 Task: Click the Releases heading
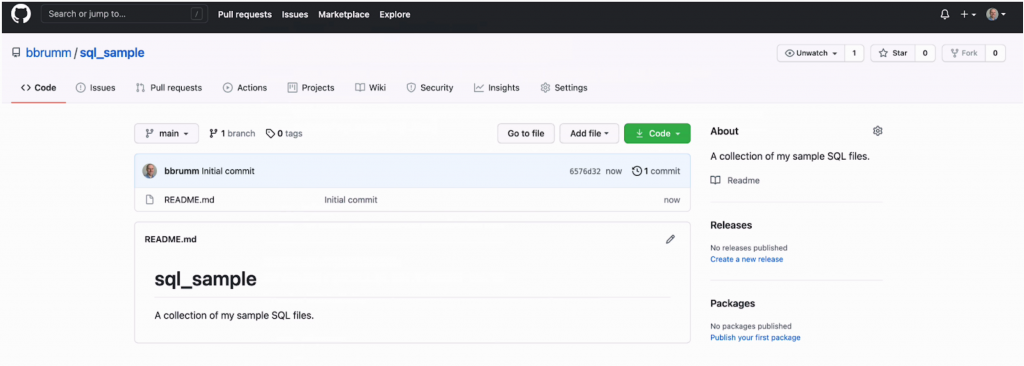[x=731, y=225]
